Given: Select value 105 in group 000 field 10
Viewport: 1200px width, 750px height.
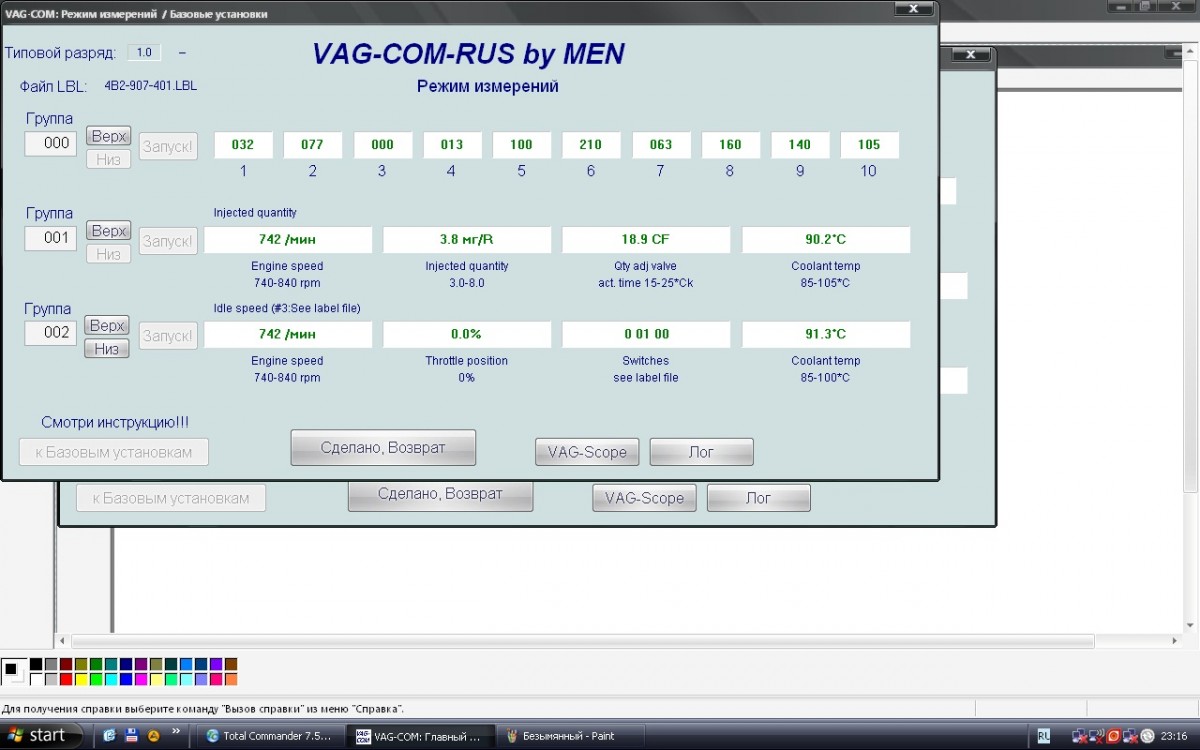Looking at the screenshot, I should pos(869,145).
